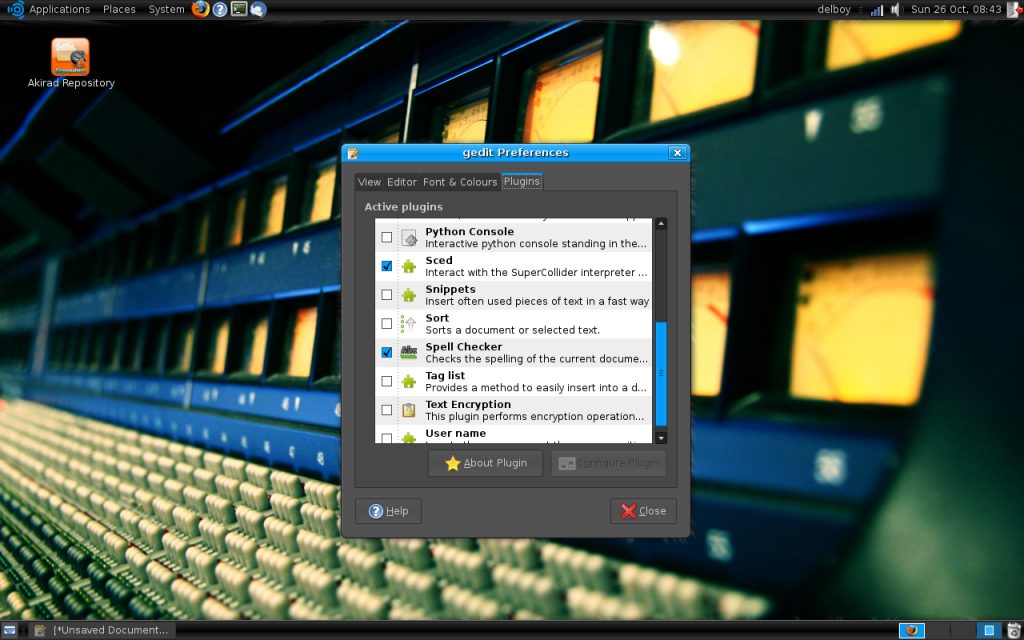Click the Firefox workspace thumbnail in the bottom panel
Screen dimensions: 1024x640
point(912,630)
